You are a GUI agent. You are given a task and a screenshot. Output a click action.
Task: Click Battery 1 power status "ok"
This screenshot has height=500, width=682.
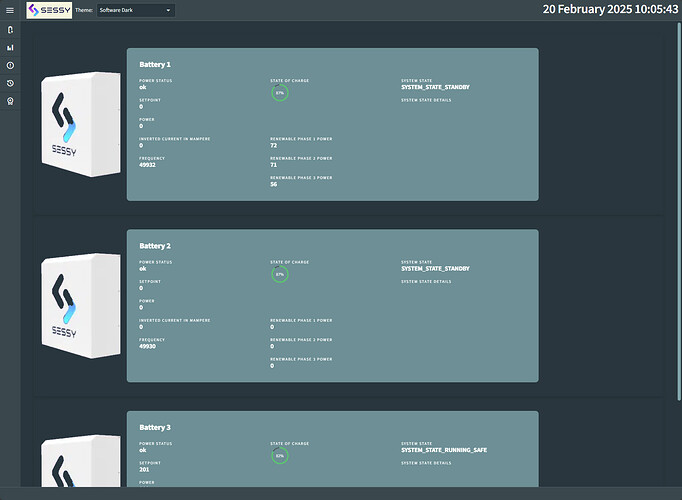[143, 87]
